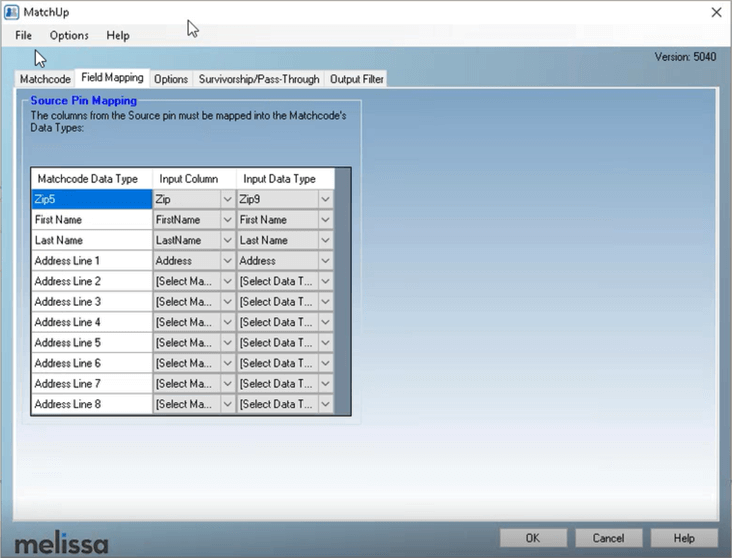Open Input Column dropdown for Address Line 6
Image resolution: width=732 pixels, height=558 pixels.
coord(227,364)
